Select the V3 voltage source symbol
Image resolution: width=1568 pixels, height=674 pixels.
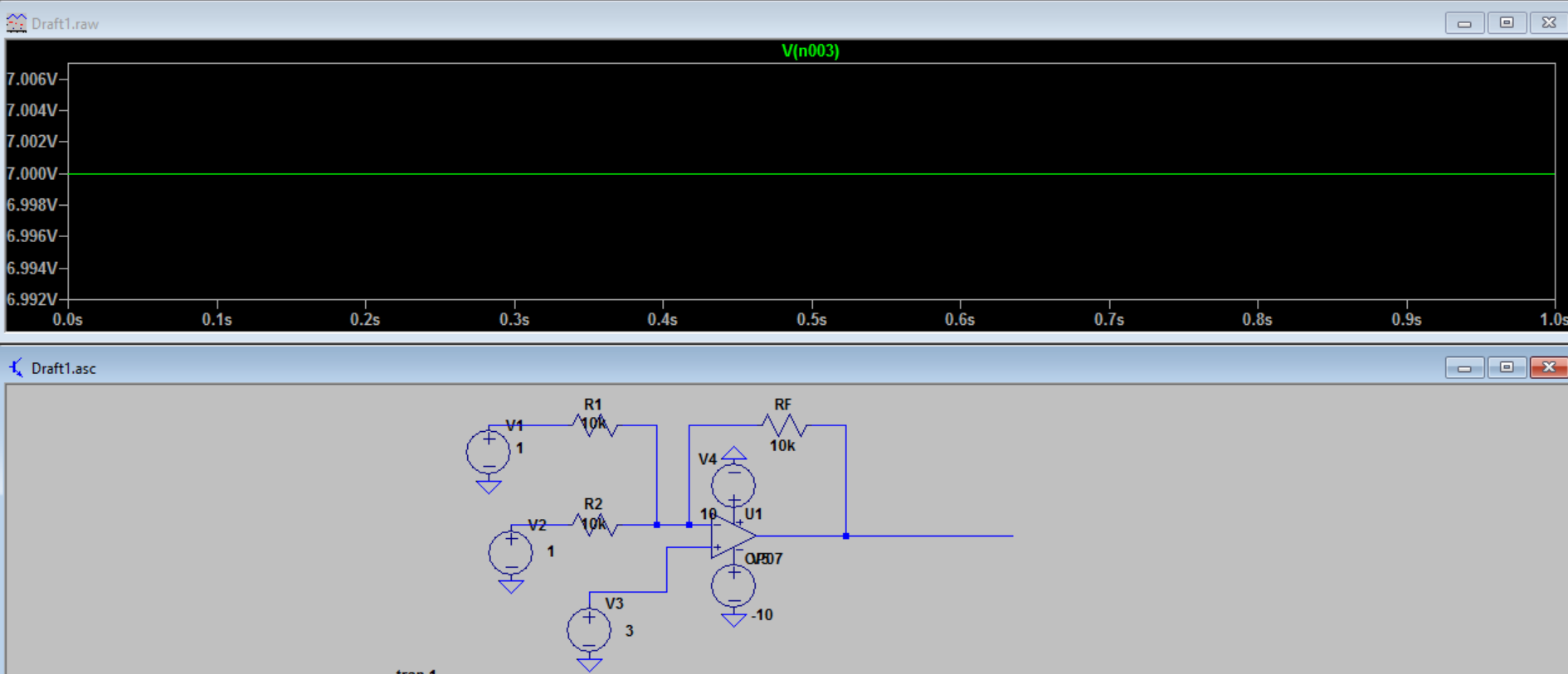589,630
